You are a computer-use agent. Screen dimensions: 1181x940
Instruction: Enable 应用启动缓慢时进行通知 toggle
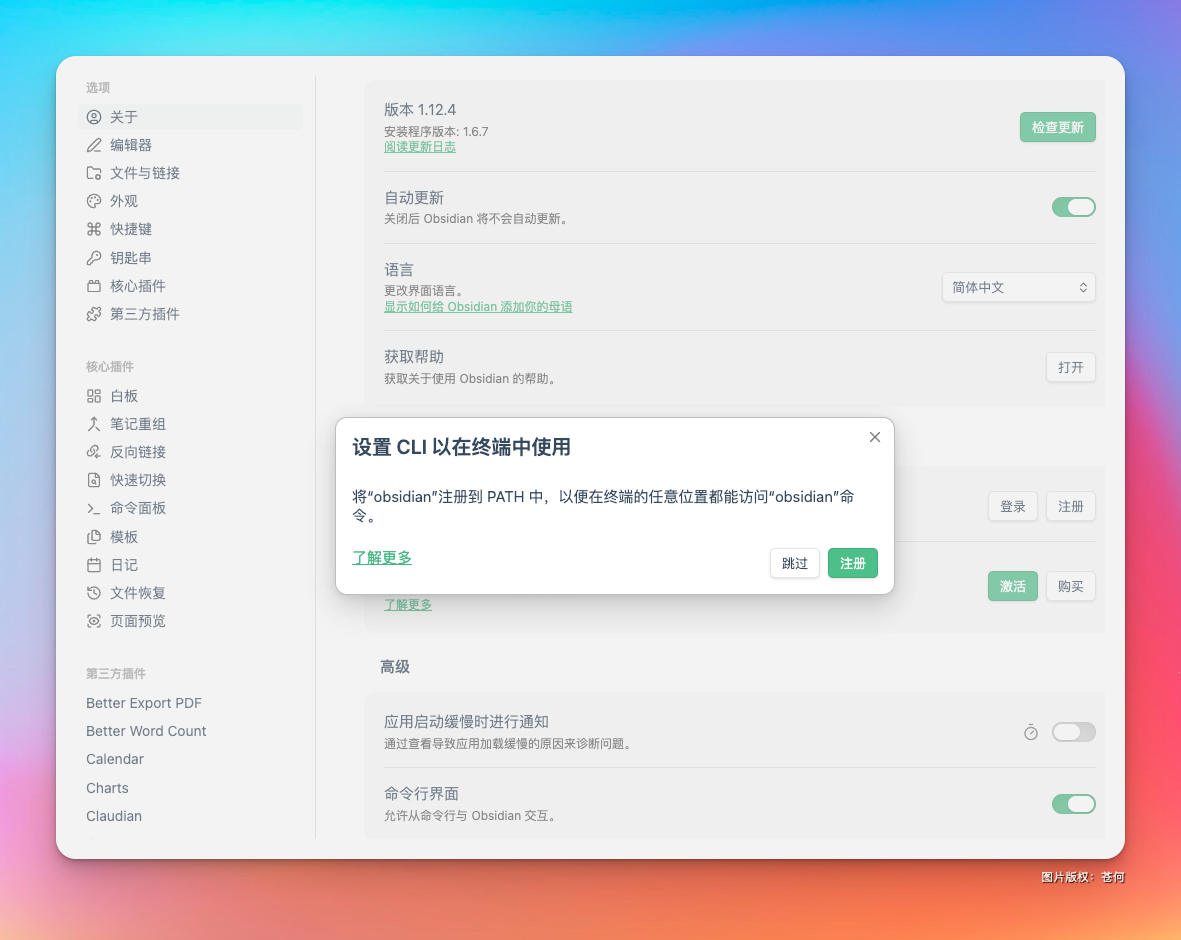tap(1073, 732)
